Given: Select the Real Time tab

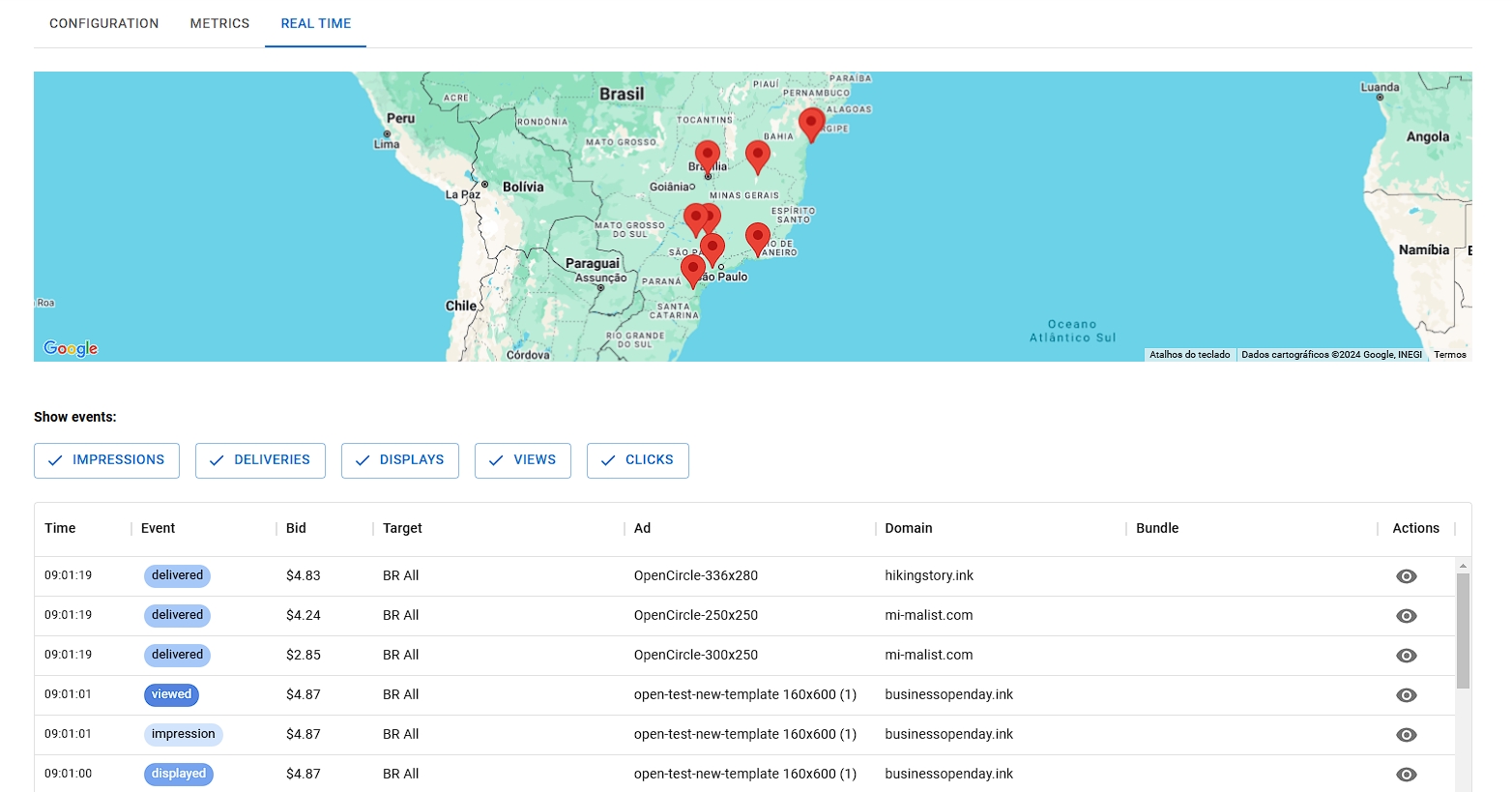Looking at the screenshot, I should pos(315,23).
